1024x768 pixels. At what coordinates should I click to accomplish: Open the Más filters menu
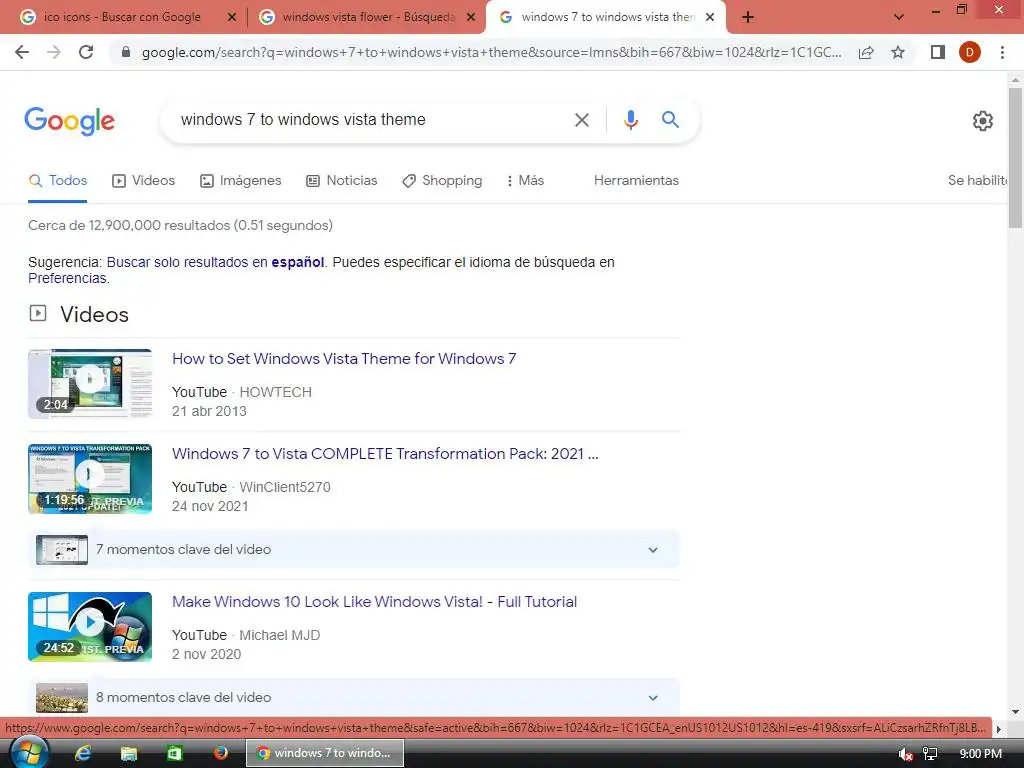click(526, 180)
